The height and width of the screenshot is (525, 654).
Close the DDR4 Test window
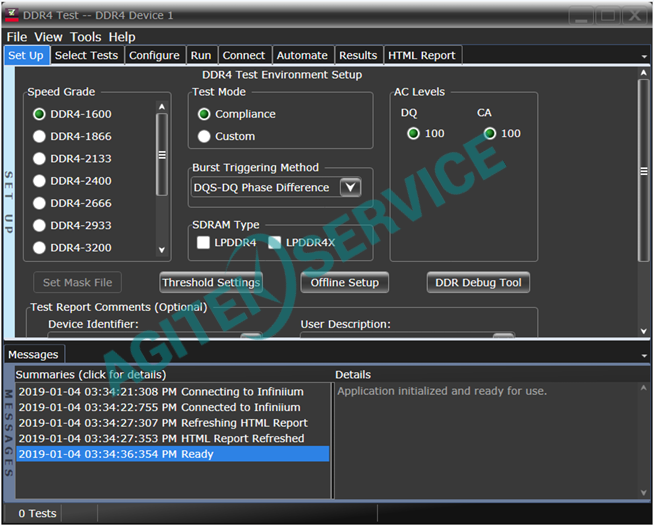(x=635, y=15)
